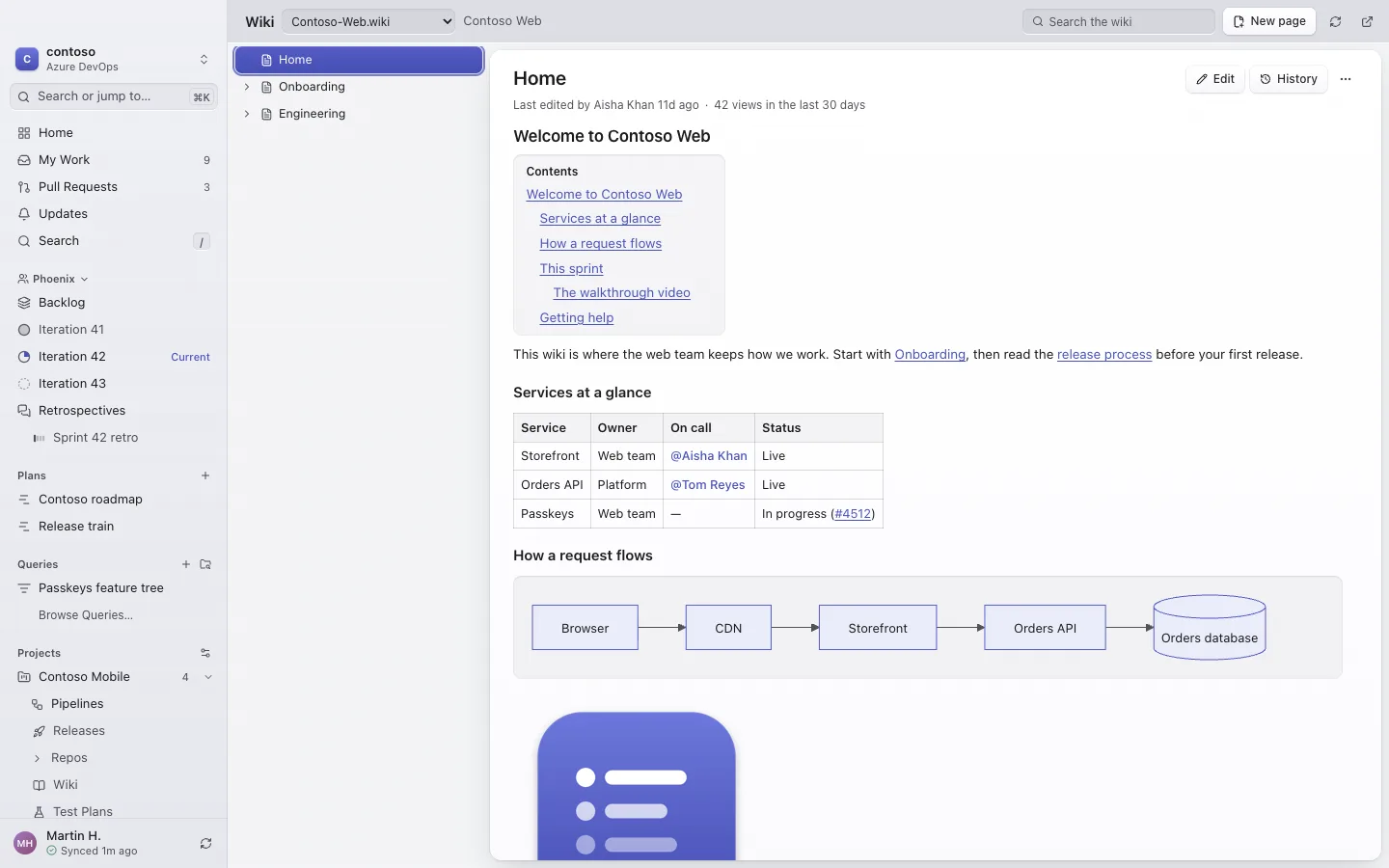Open work item #4512 link
This screenshot has height=868, width=1389.
point(855,514)
